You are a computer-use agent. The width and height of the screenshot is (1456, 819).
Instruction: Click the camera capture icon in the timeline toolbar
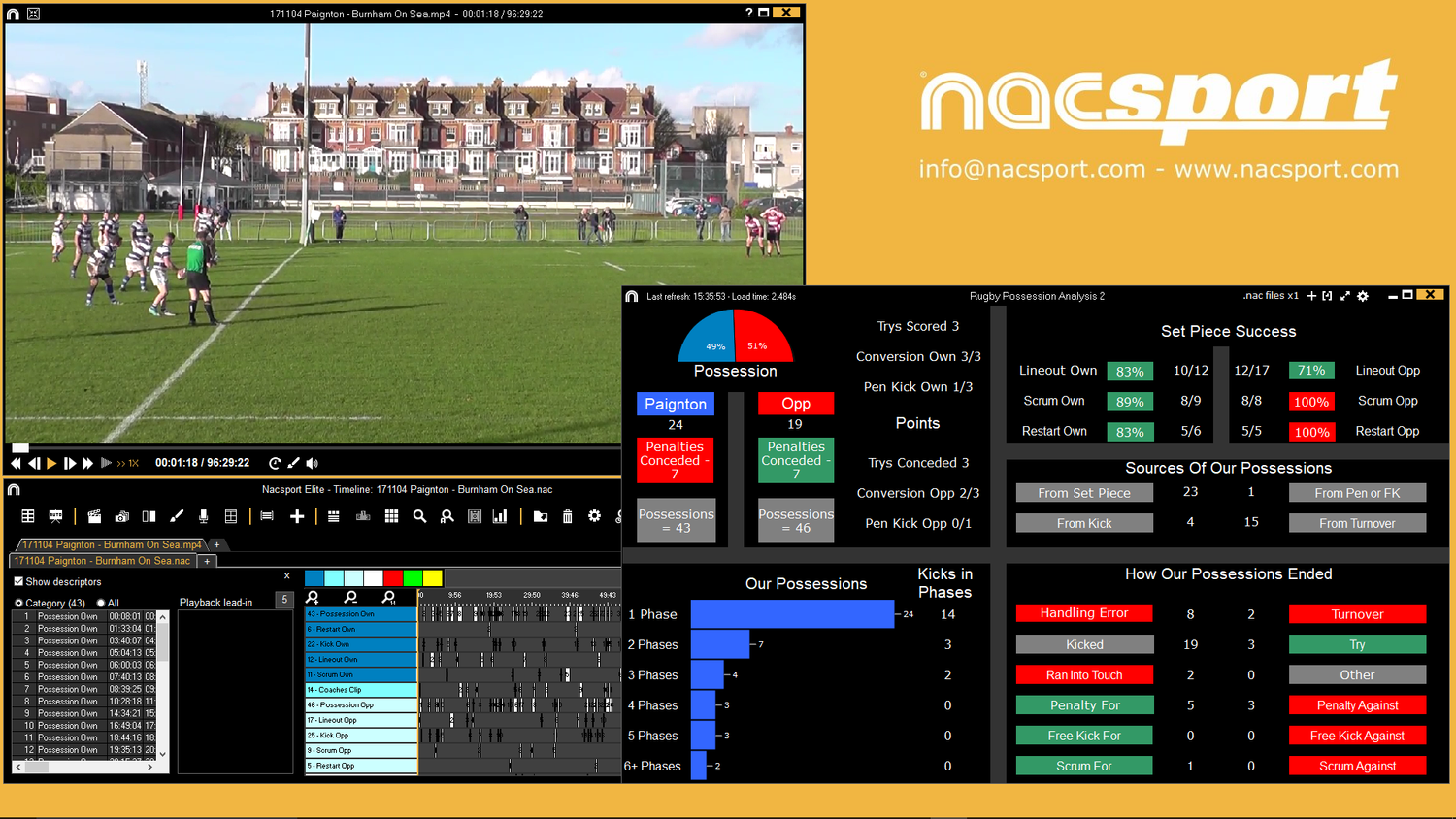click(x=122, y=515)
